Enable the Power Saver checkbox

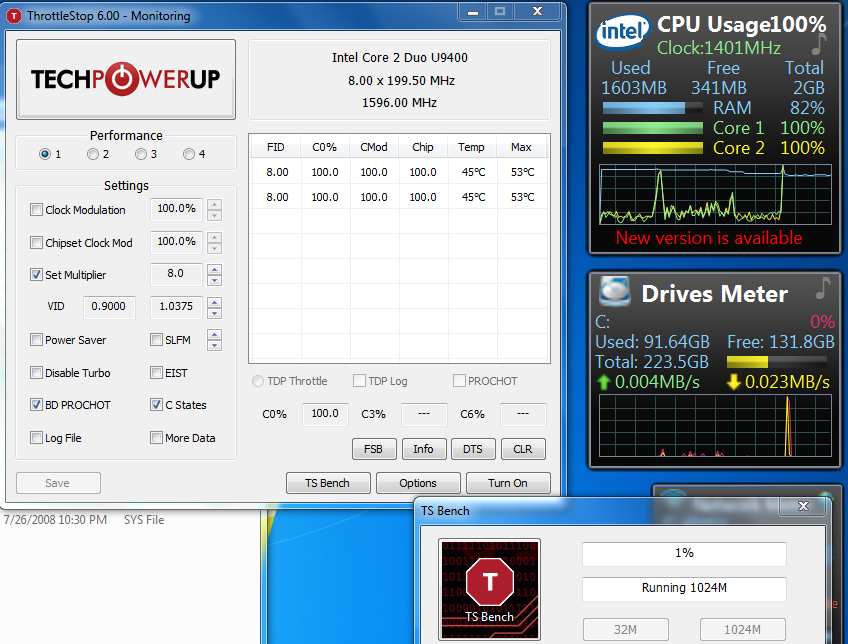pos(36,340)
